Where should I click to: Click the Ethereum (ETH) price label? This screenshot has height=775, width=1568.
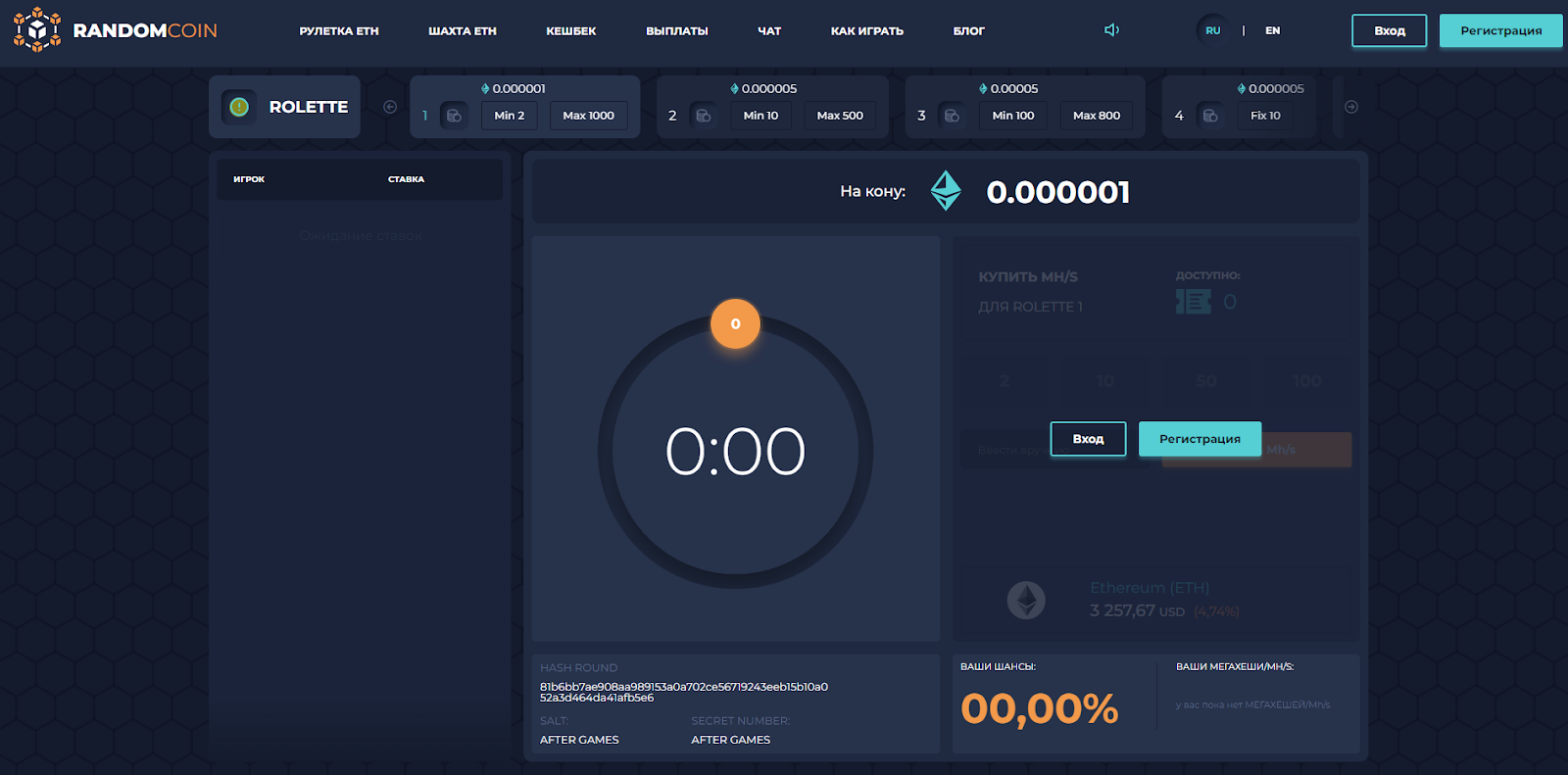pos(1150,588)
